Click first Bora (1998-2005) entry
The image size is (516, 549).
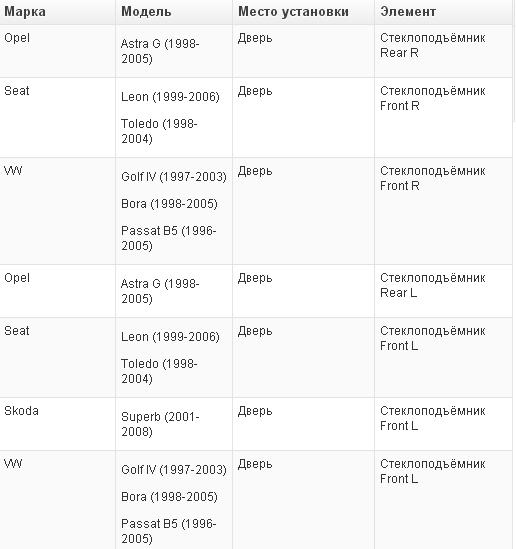[169, 204]
